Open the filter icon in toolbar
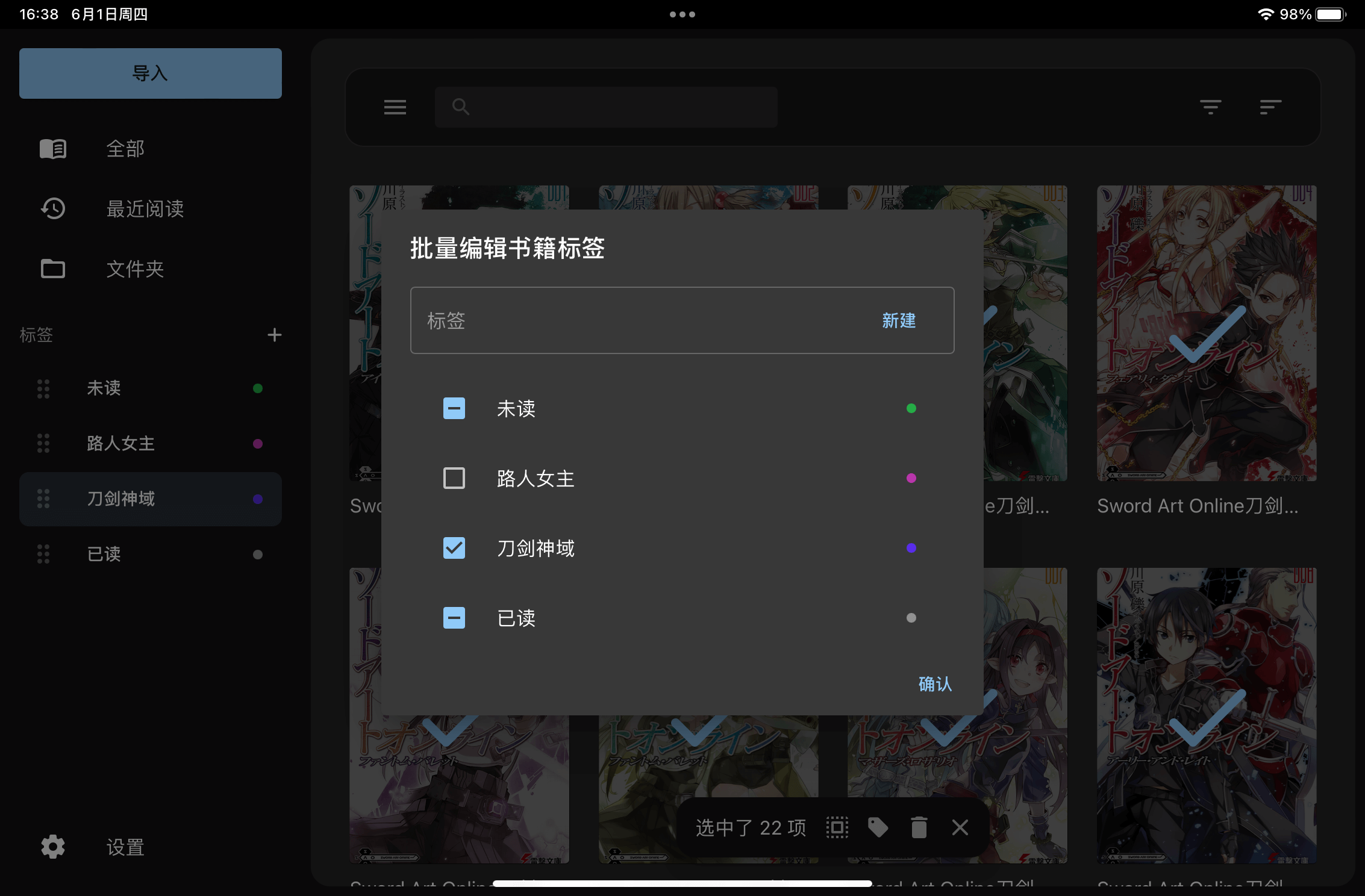Viewport: 1365px width, 896px height. 1210,107
